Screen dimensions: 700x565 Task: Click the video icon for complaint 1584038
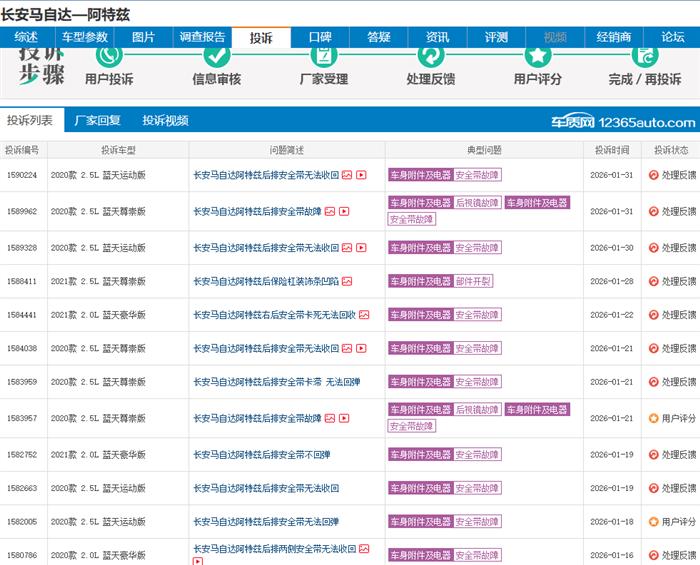click(x=361, y=349)
